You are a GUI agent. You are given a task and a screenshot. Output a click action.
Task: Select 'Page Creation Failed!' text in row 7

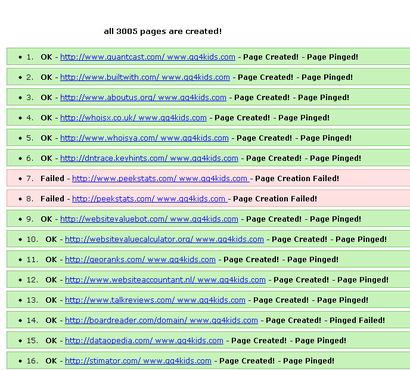(297, 179)
